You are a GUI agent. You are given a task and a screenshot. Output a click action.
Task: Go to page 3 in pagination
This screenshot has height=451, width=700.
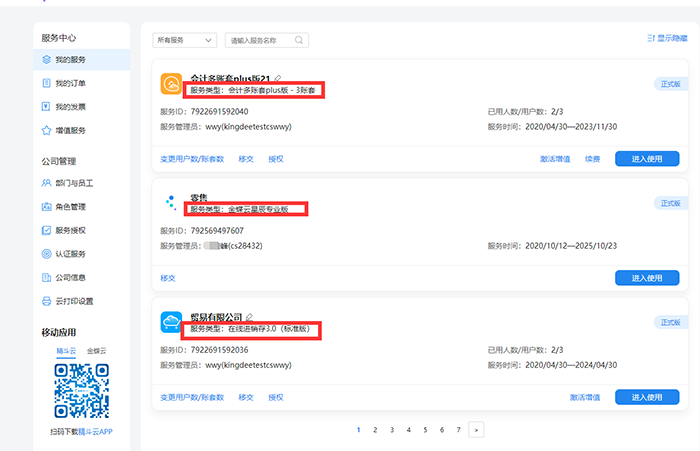coord(392,430)
